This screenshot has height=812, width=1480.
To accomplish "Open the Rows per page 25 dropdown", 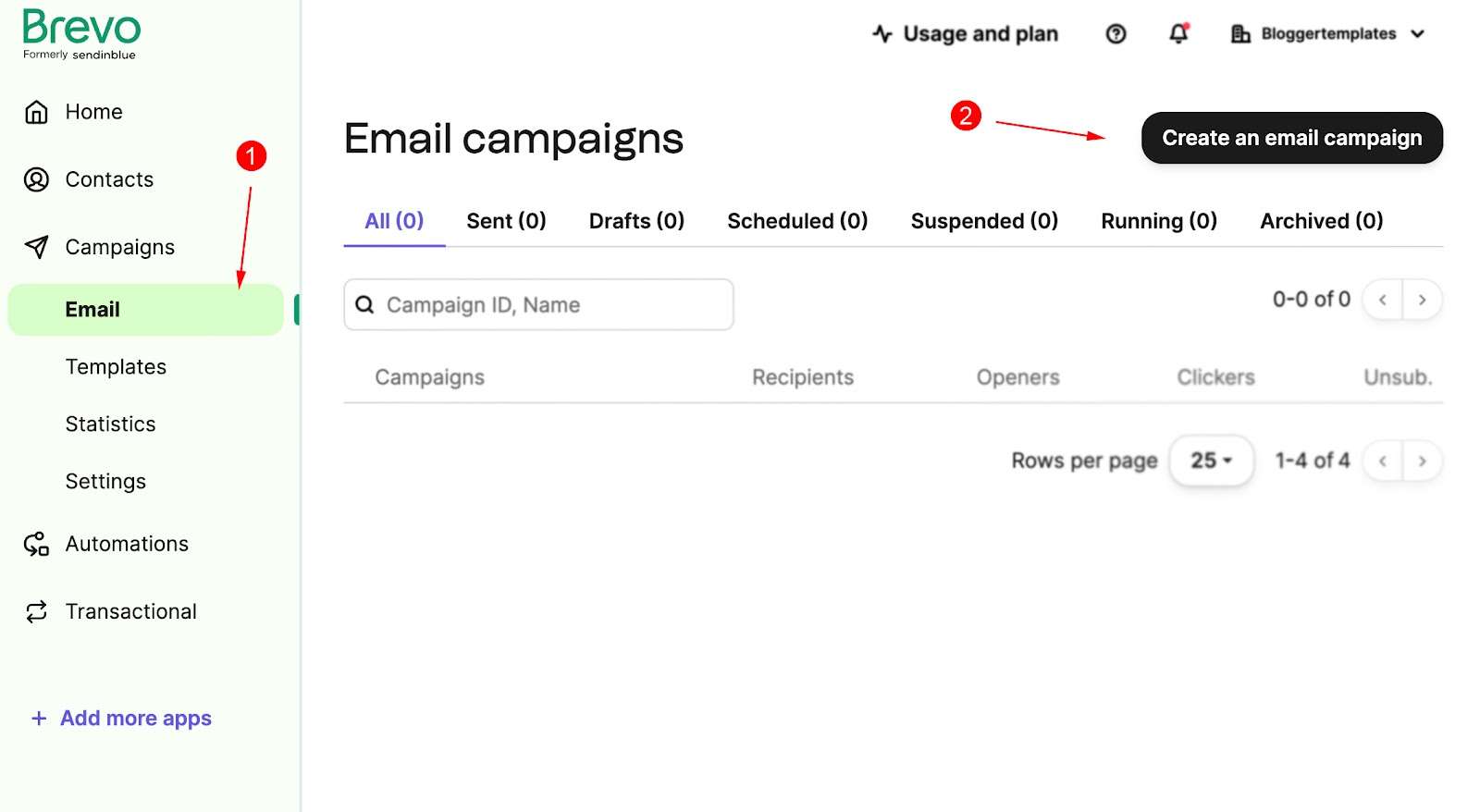I will click(1211, 461).
